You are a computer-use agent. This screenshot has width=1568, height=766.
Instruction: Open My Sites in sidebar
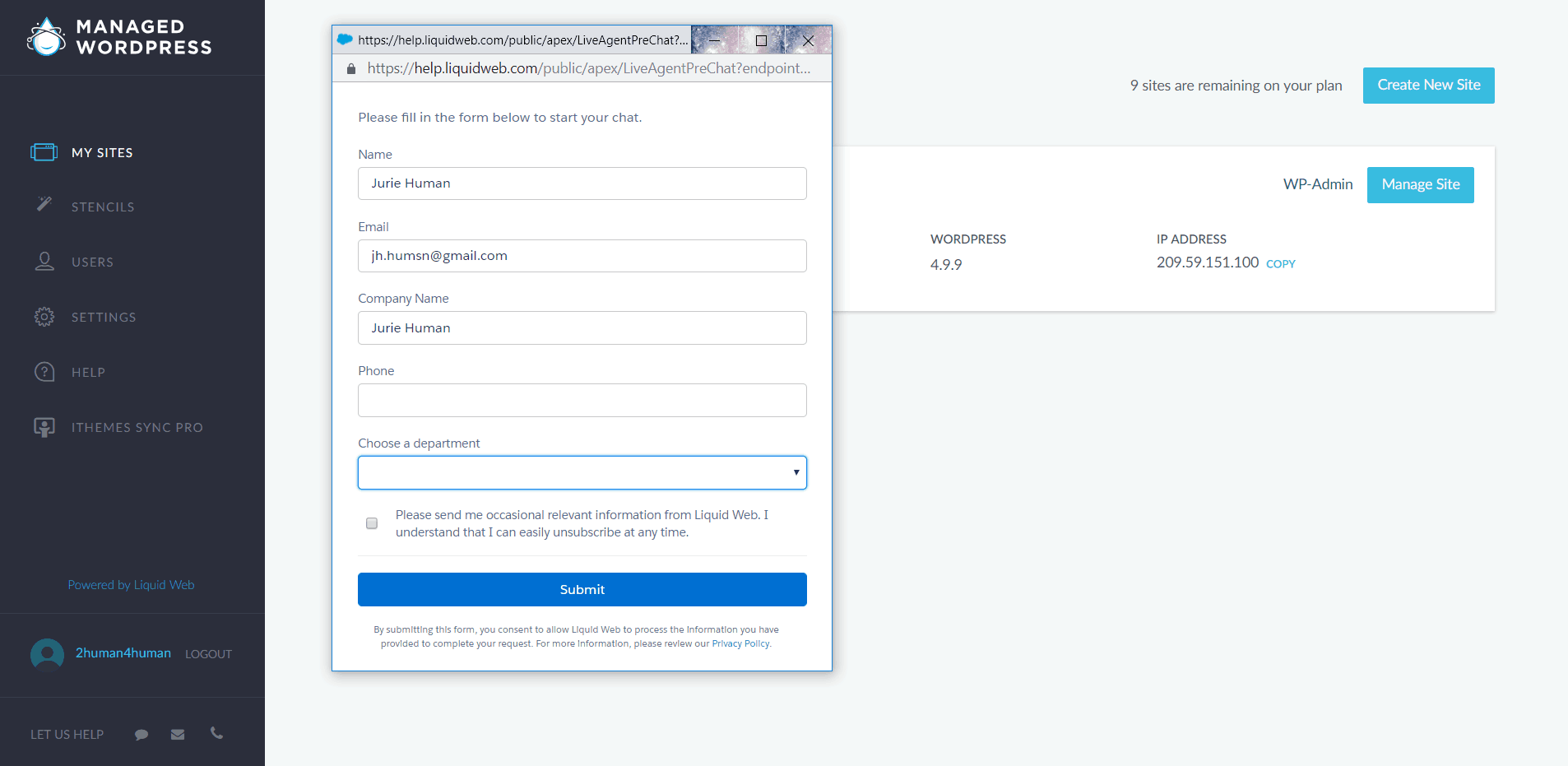tap(102, 152)
